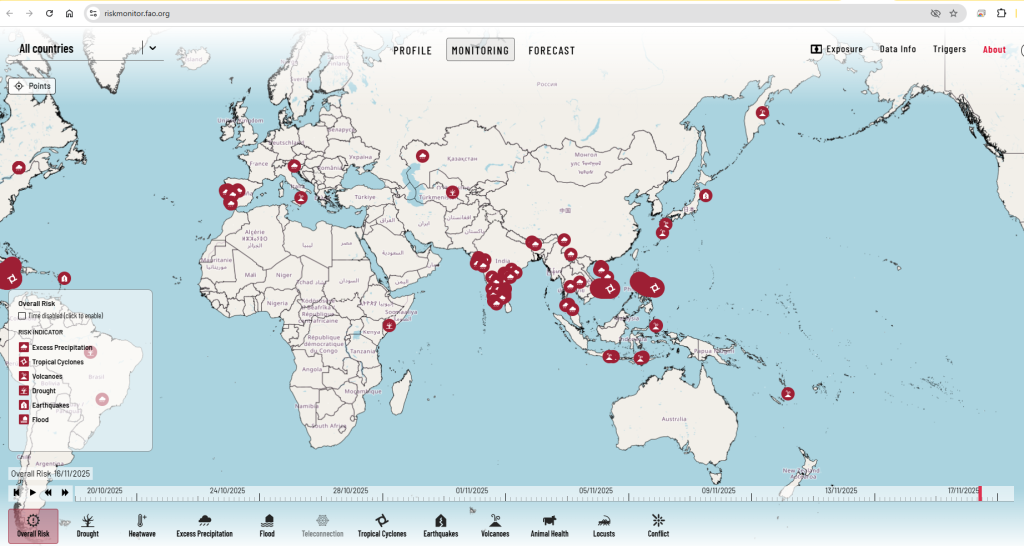Viewport: 1024px width, 546px height.
Task: Toggle the Exposure overlay
Action: coord(836,49)
